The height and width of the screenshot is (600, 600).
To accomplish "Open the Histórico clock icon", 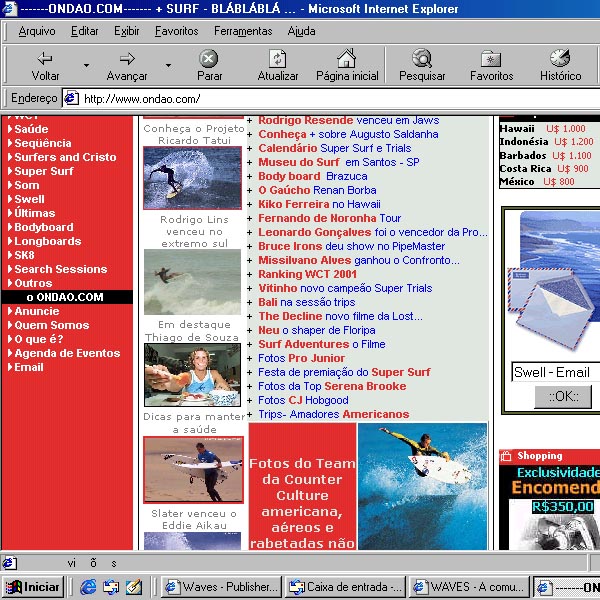I will [560, 58].
